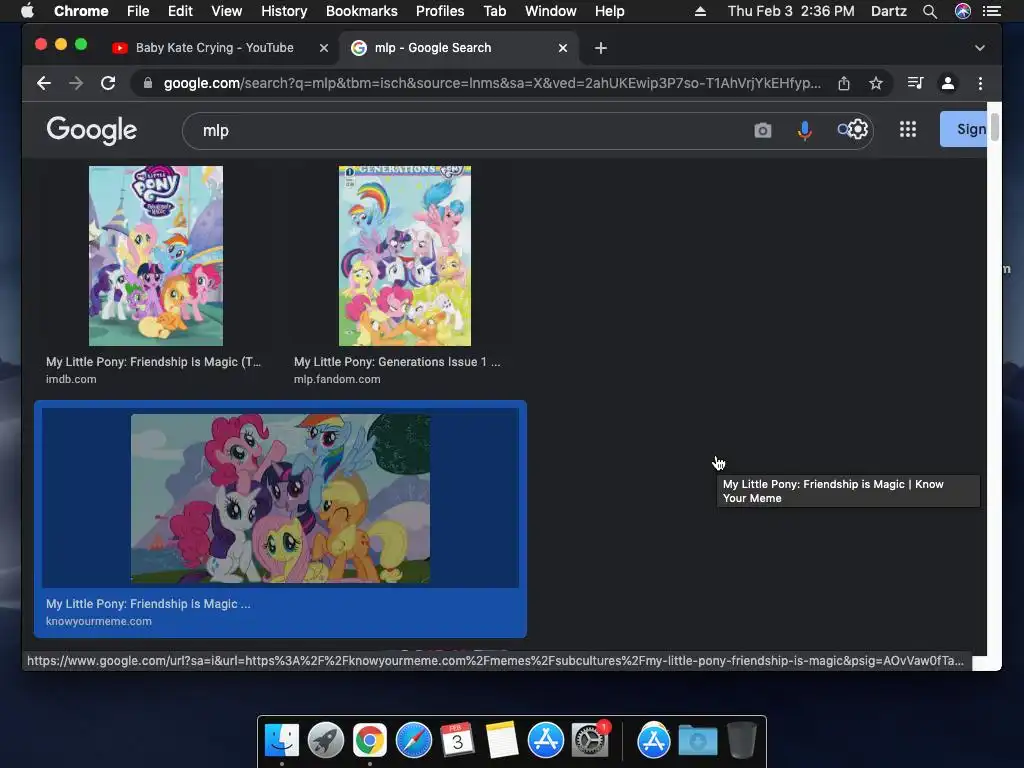Bookmark this page with the star
The image size is (1024, 768).
(876, 83)
